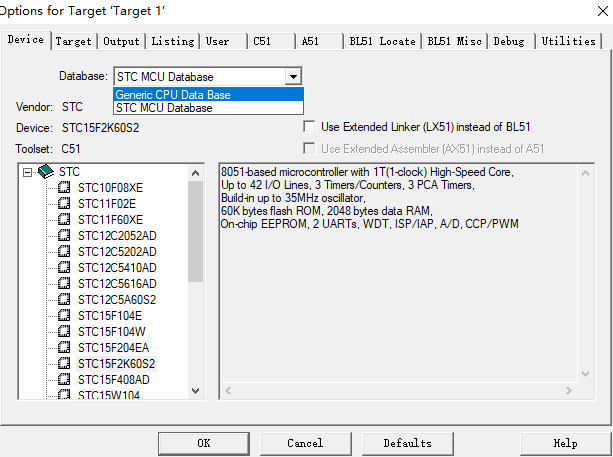Click the chip icon beside STC12C5202AD
613x457 pixels.
click(64, 251)
